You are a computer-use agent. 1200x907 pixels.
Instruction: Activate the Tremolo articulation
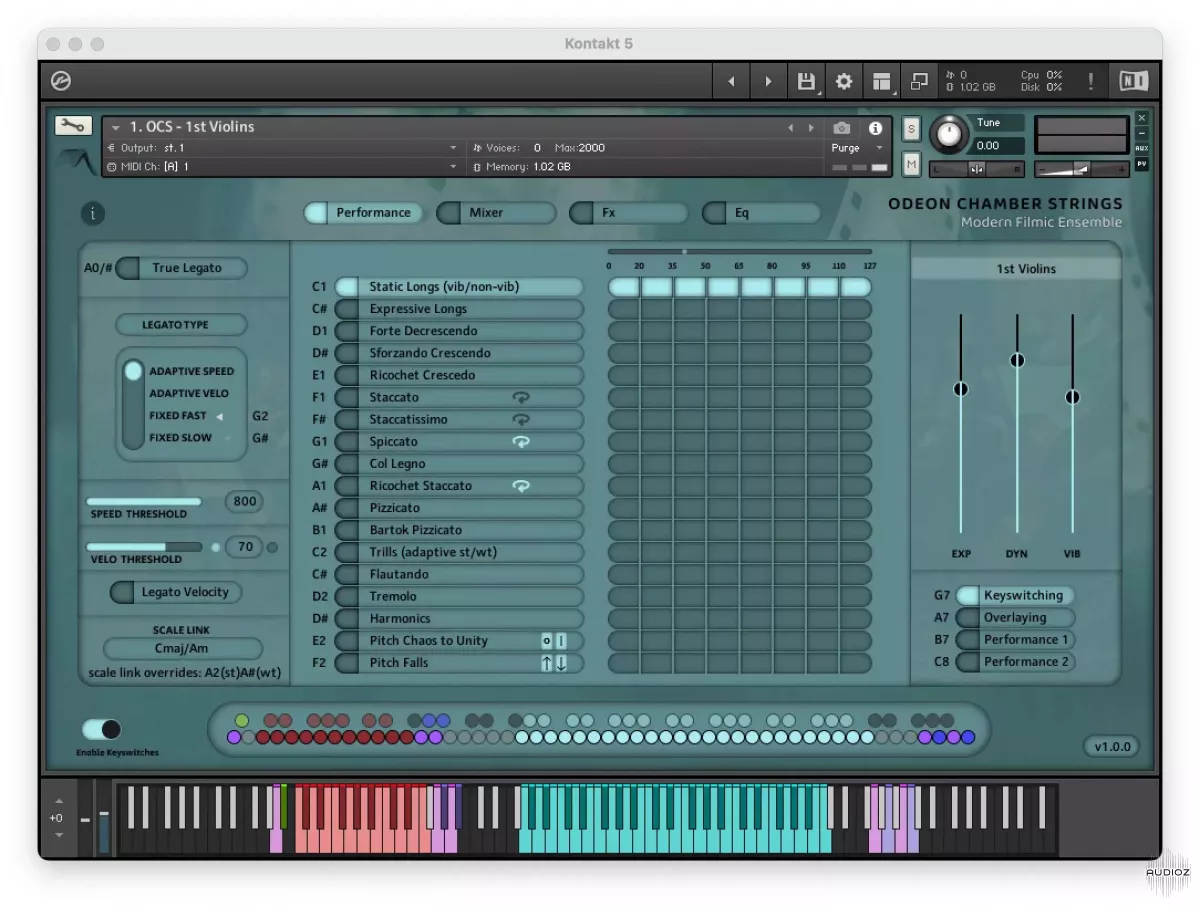click(459, 596)
